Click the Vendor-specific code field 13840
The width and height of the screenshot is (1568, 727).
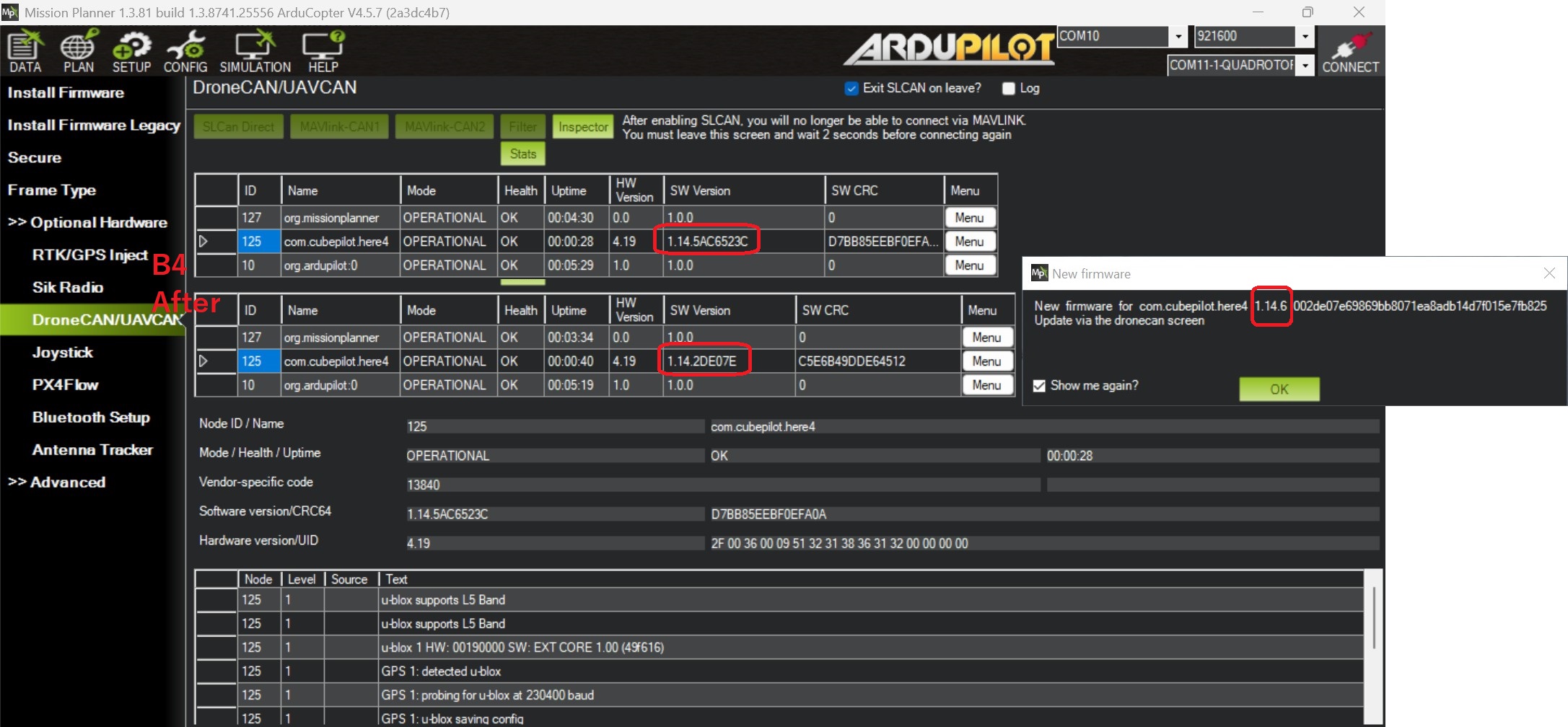click(x=722, y=485)
